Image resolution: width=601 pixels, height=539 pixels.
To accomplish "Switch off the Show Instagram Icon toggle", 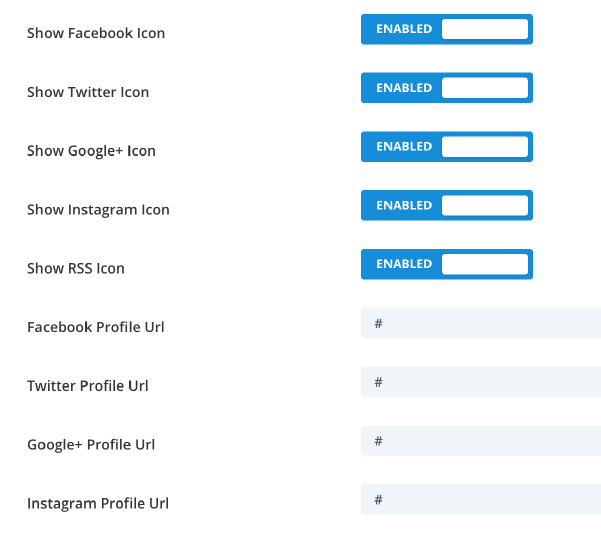I will (446, 205).
